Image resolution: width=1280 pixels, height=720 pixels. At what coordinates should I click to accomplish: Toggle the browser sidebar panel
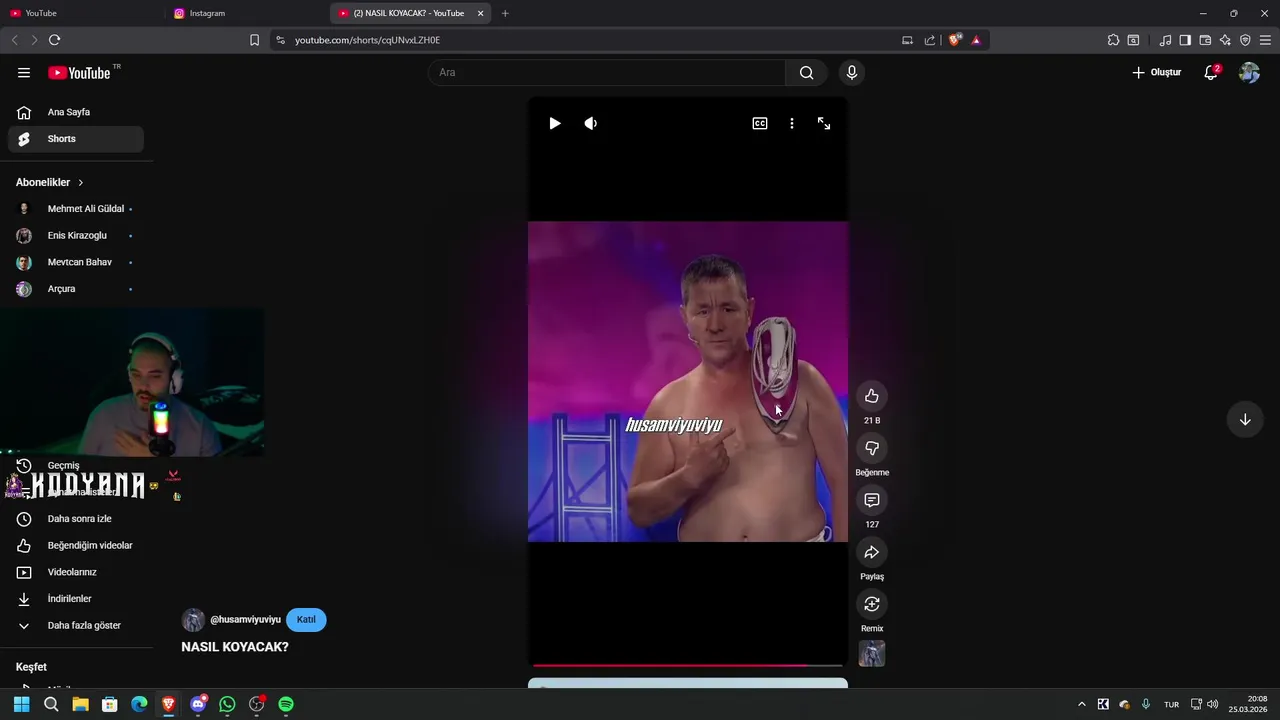1185,40
